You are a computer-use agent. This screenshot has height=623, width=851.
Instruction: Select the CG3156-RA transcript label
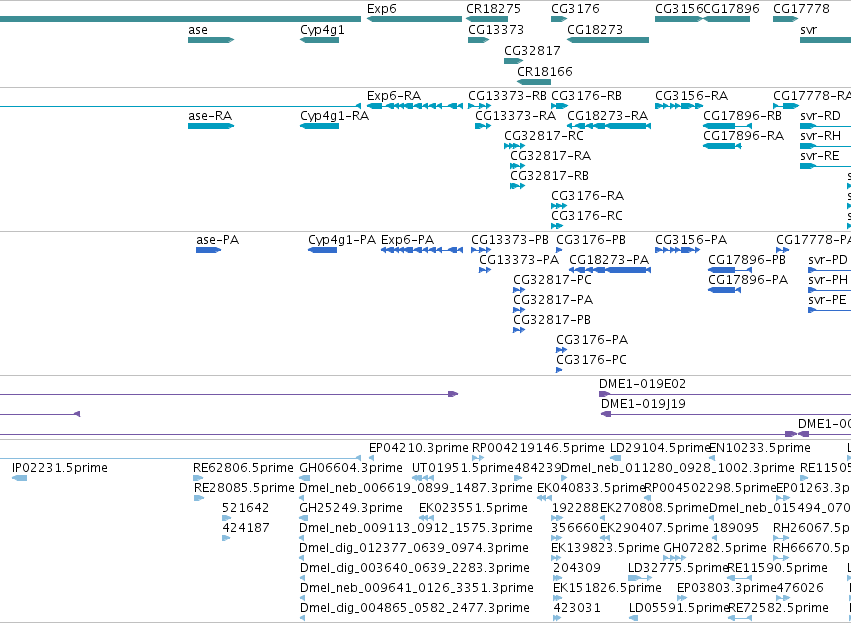coord(691,96)
